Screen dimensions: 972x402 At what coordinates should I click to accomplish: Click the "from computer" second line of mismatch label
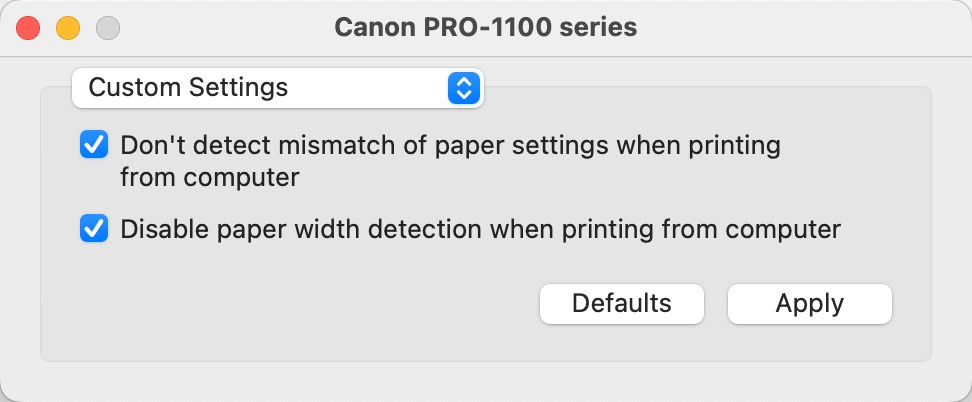point(210,178)
